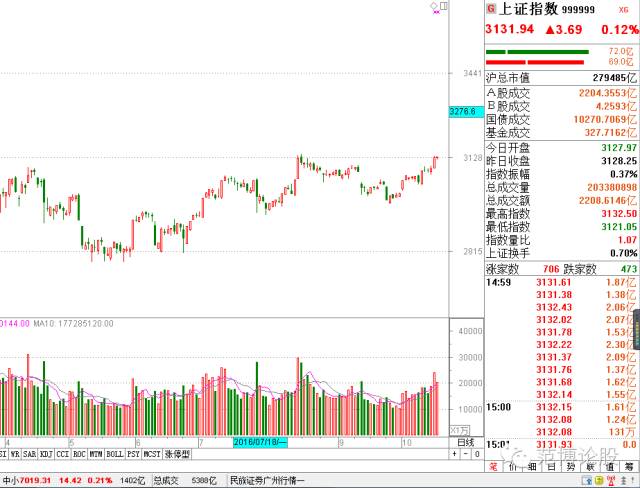
Task: Click the red 69.0亿 sell volume bar
Action: click(535, 62)
